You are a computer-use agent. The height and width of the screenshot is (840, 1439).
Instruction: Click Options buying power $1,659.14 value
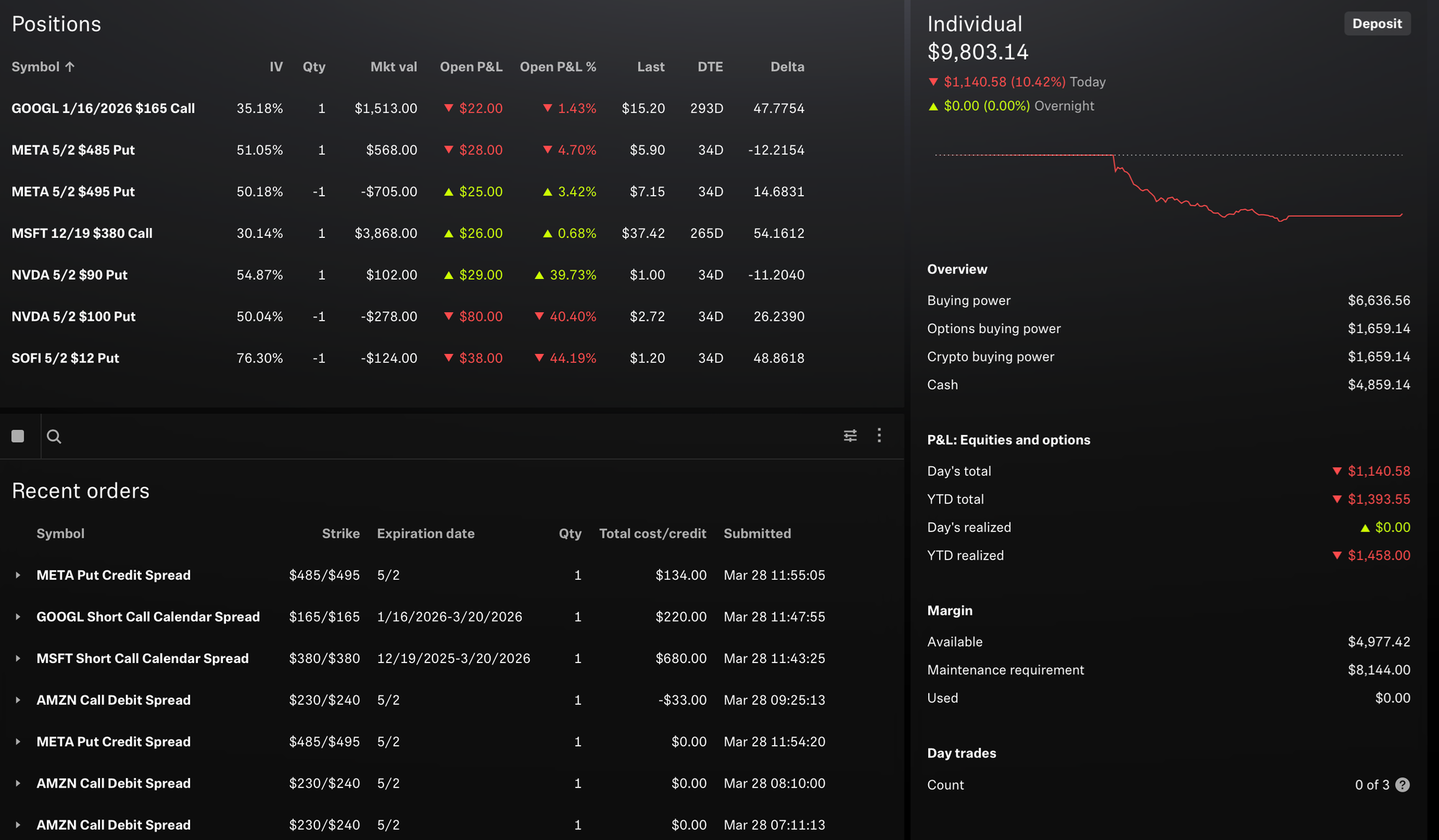coord(1379,329)
